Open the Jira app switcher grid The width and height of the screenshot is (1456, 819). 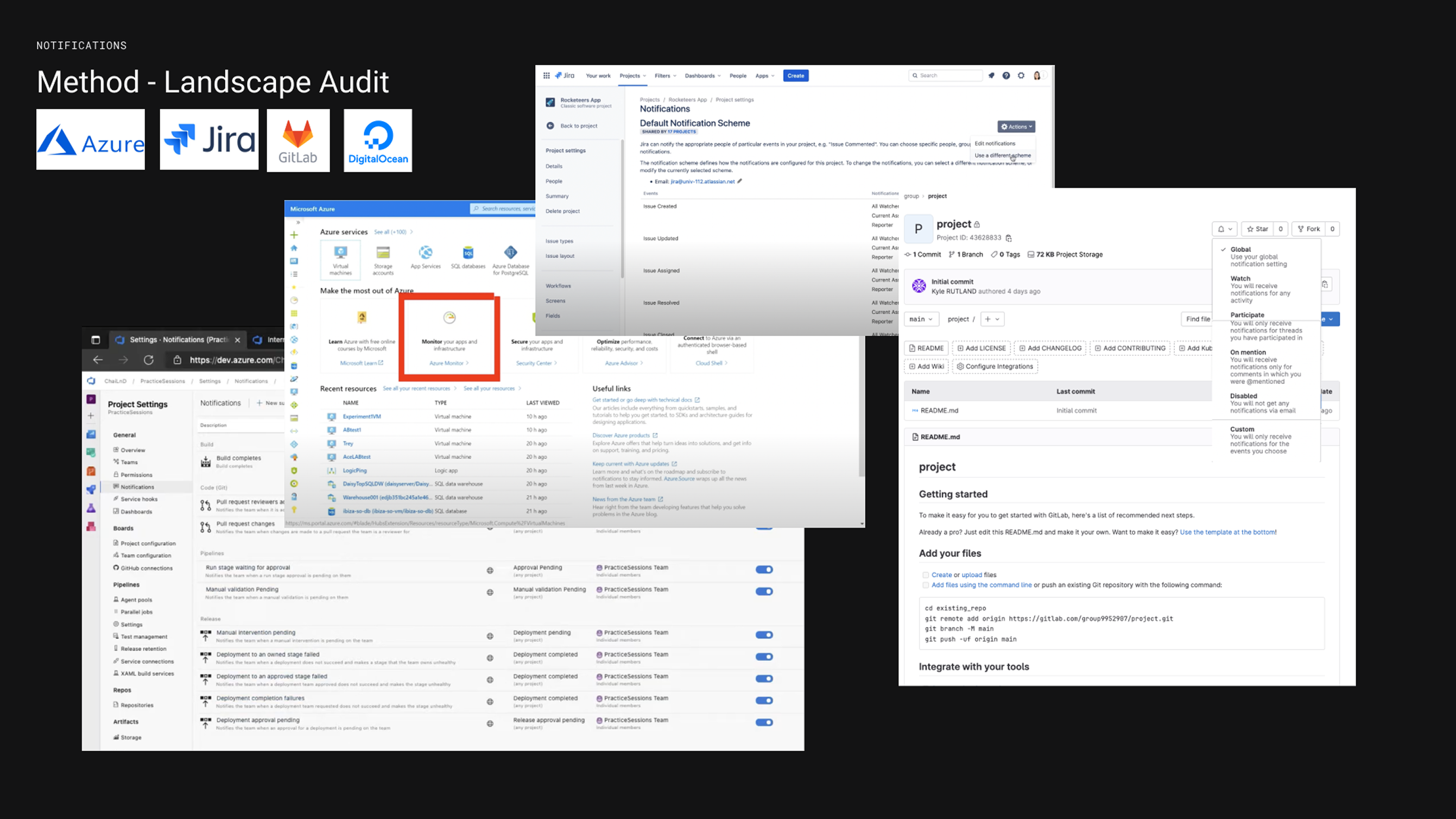546,75
